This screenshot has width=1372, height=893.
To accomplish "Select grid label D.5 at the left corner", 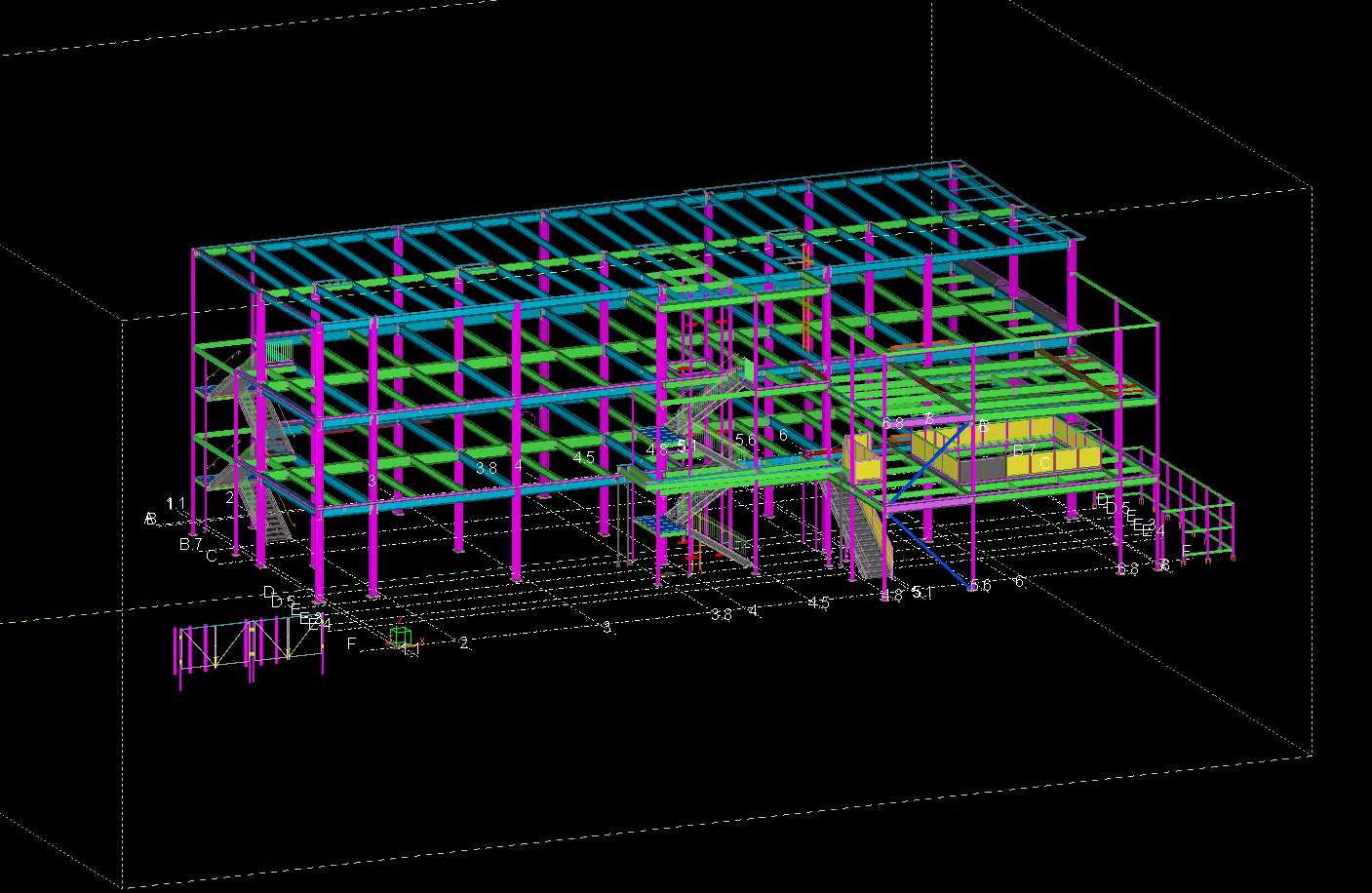I will click(282, 602).
